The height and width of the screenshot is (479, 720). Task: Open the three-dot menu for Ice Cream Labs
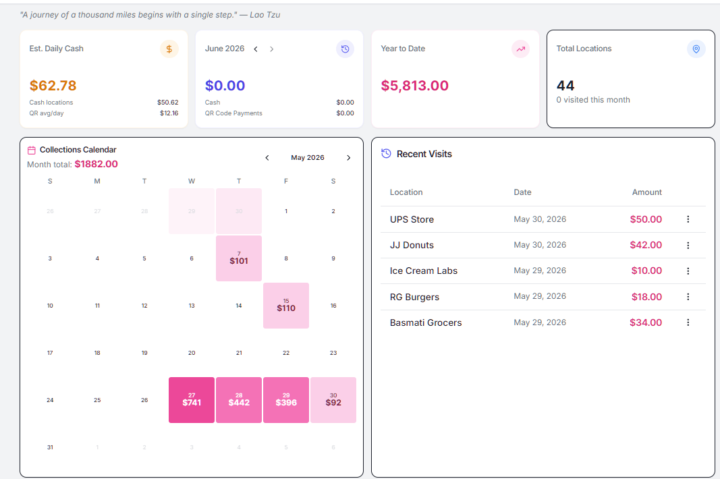tap(688, 271)
